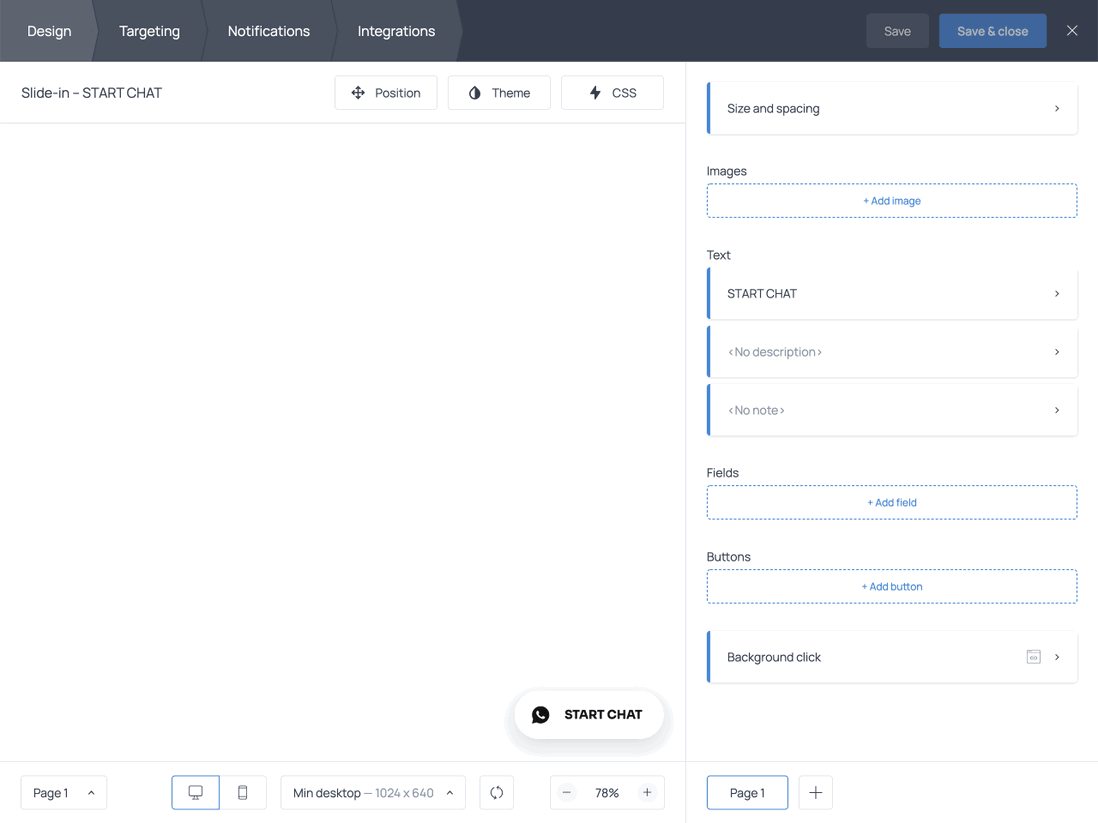Open the Page 1 dropdown selector
This screenshot has height=823, width=1098.
coord(63,793)
